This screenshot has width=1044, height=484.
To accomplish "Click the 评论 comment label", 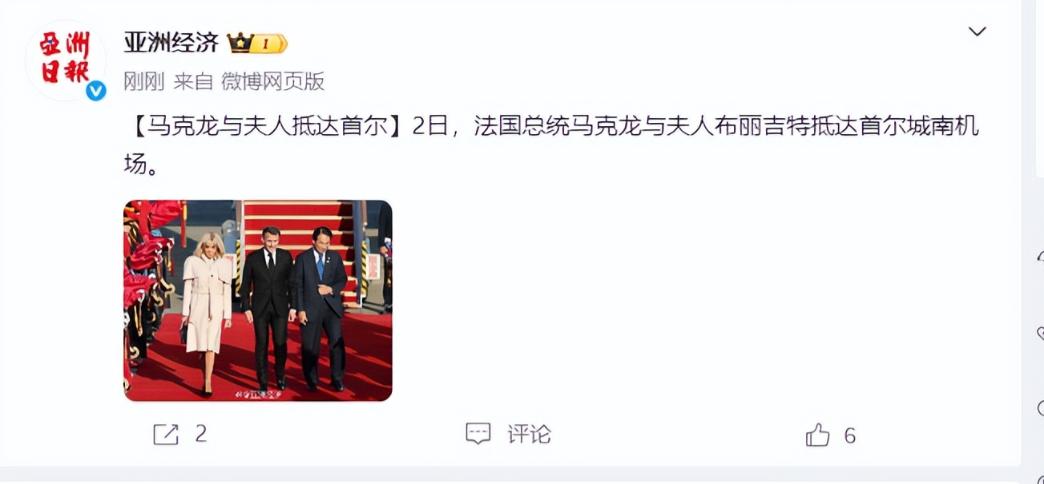I will 529,435.
